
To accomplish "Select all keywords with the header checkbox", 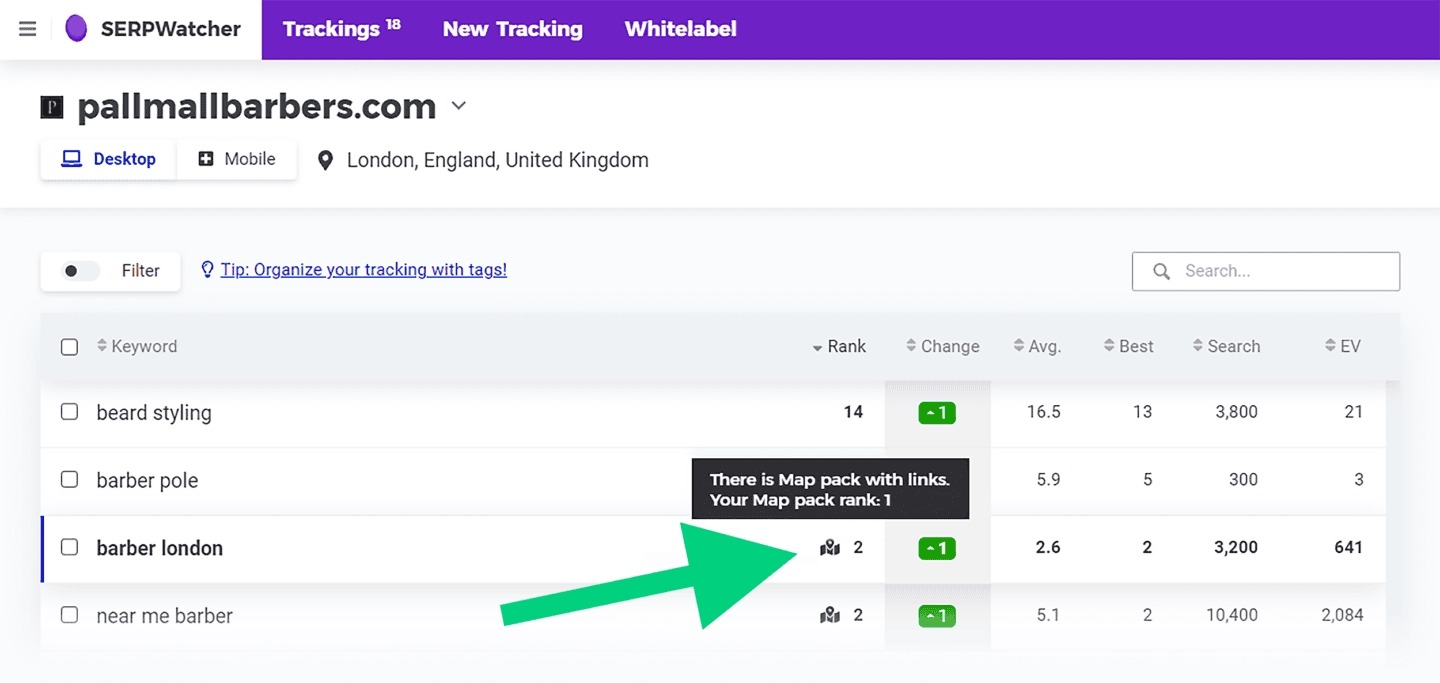I will tap(69, 346).
